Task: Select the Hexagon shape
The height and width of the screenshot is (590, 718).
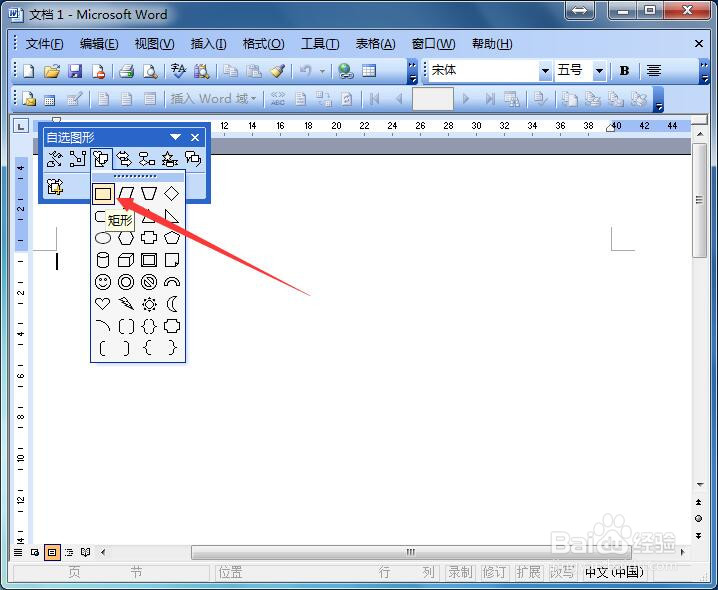Action: pos(126,238)
